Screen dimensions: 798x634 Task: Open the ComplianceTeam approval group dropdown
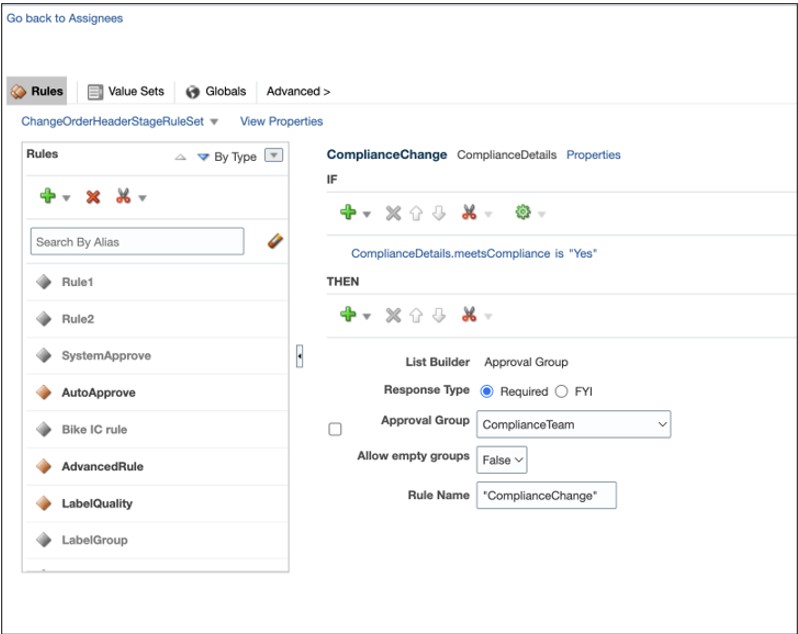click(x=574, y=424)
